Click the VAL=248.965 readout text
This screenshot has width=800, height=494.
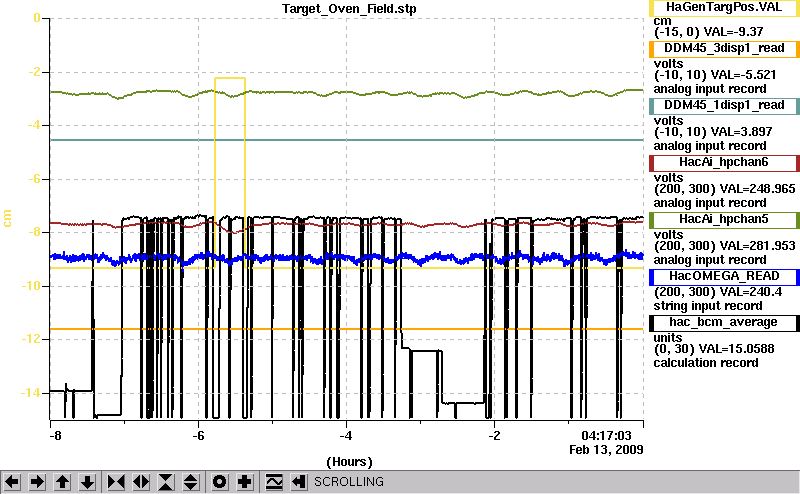(757, 189)
